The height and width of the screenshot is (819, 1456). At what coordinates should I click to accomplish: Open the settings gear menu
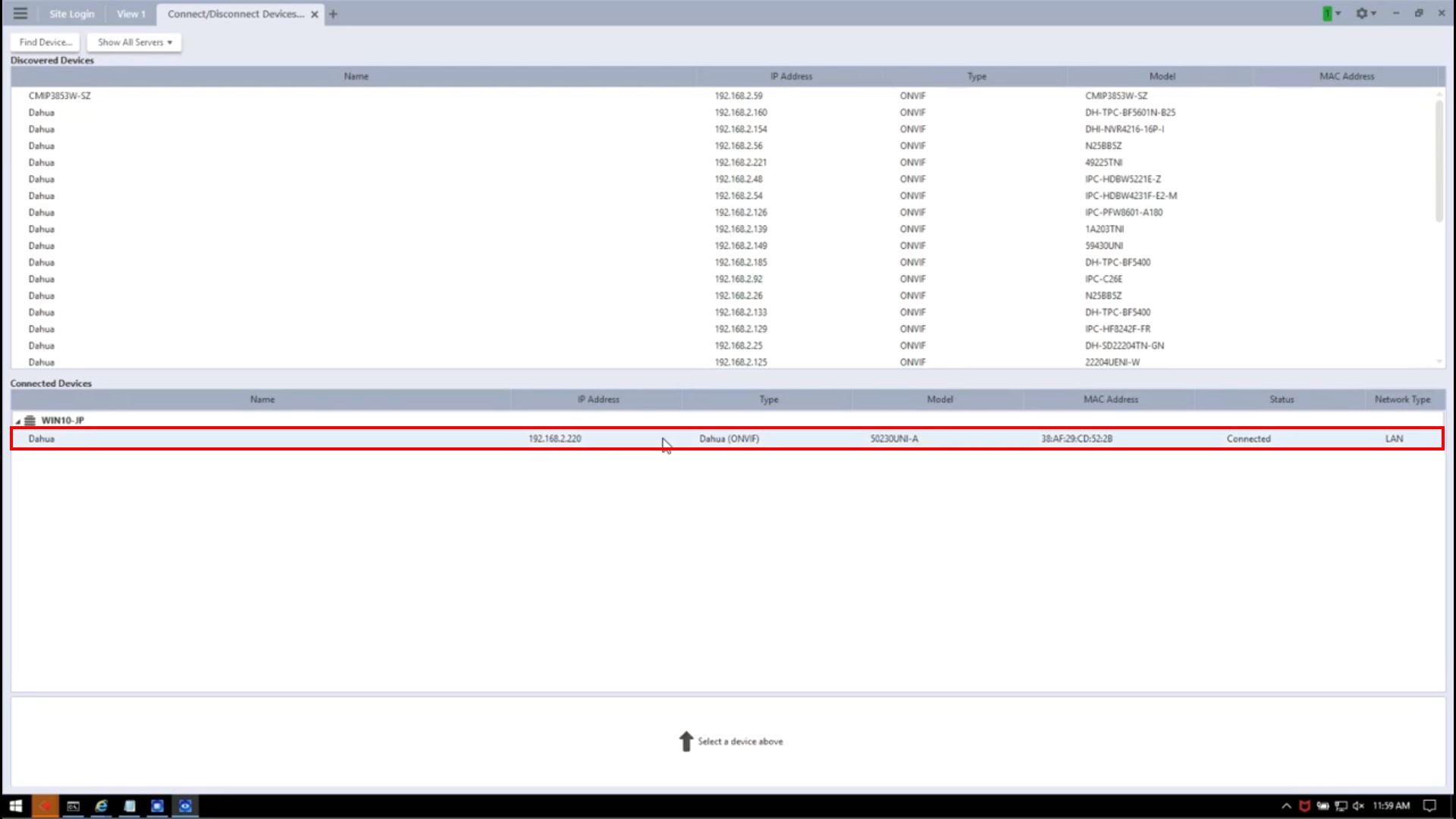1362,14
